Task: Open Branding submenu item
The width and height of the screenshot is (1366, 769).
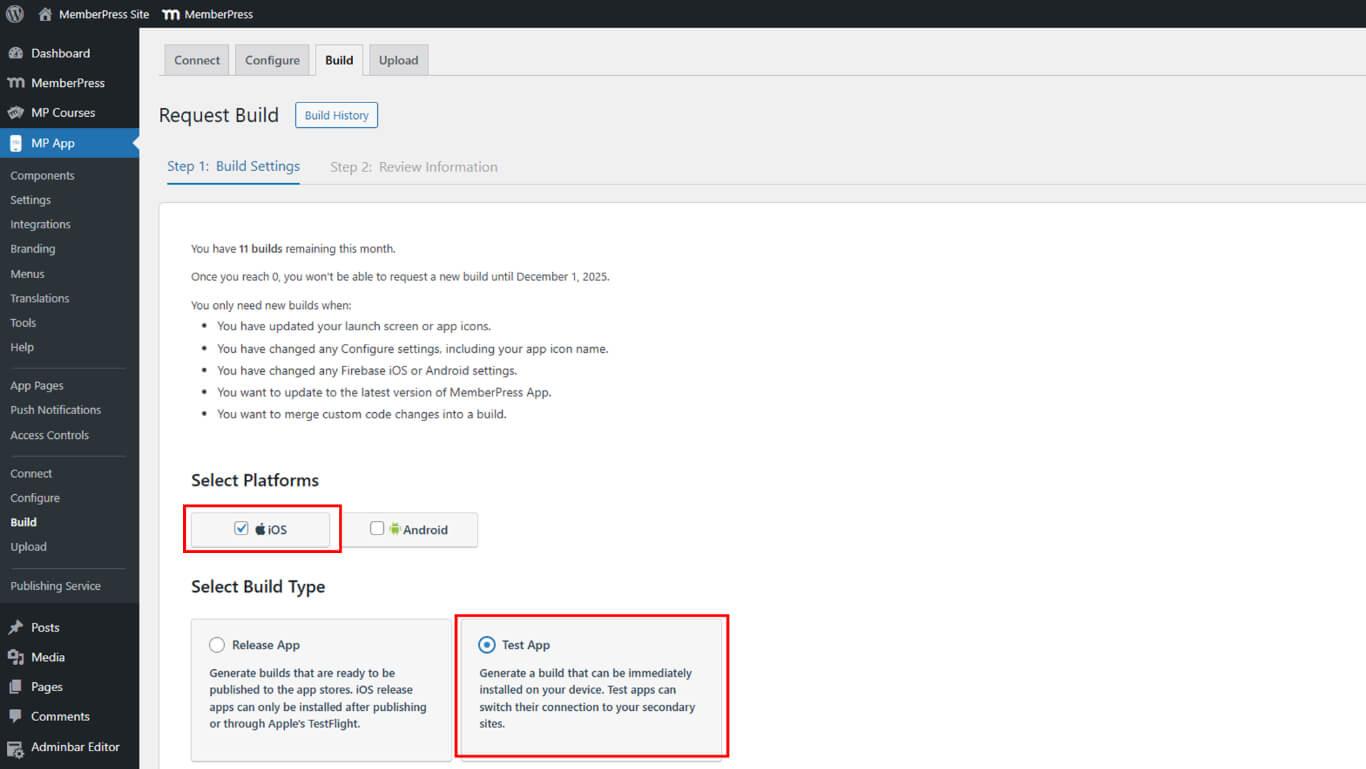Action: [33, 249]
